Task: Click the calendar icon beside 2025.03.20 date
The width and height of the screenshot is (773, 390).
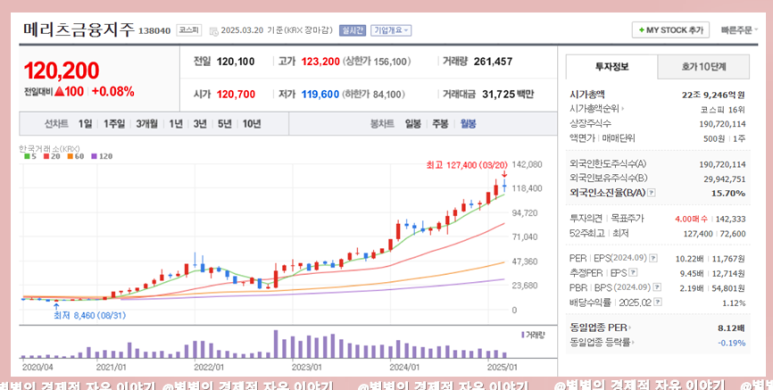Action: (x=213, y=31)
